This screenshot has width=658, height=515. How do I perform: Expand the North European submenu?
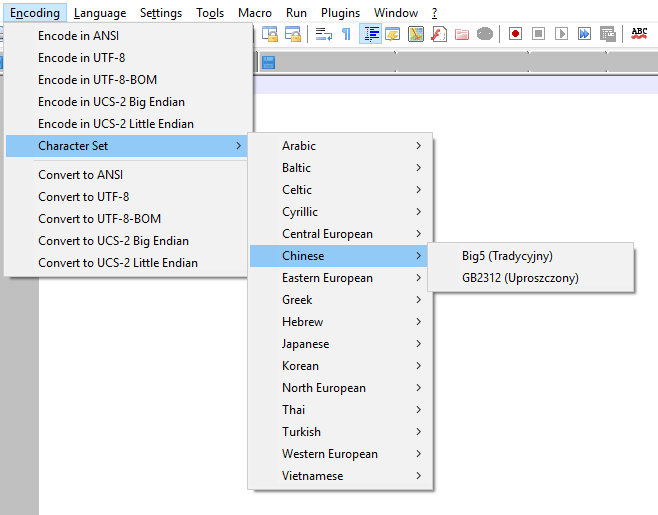tap(340, 388)
